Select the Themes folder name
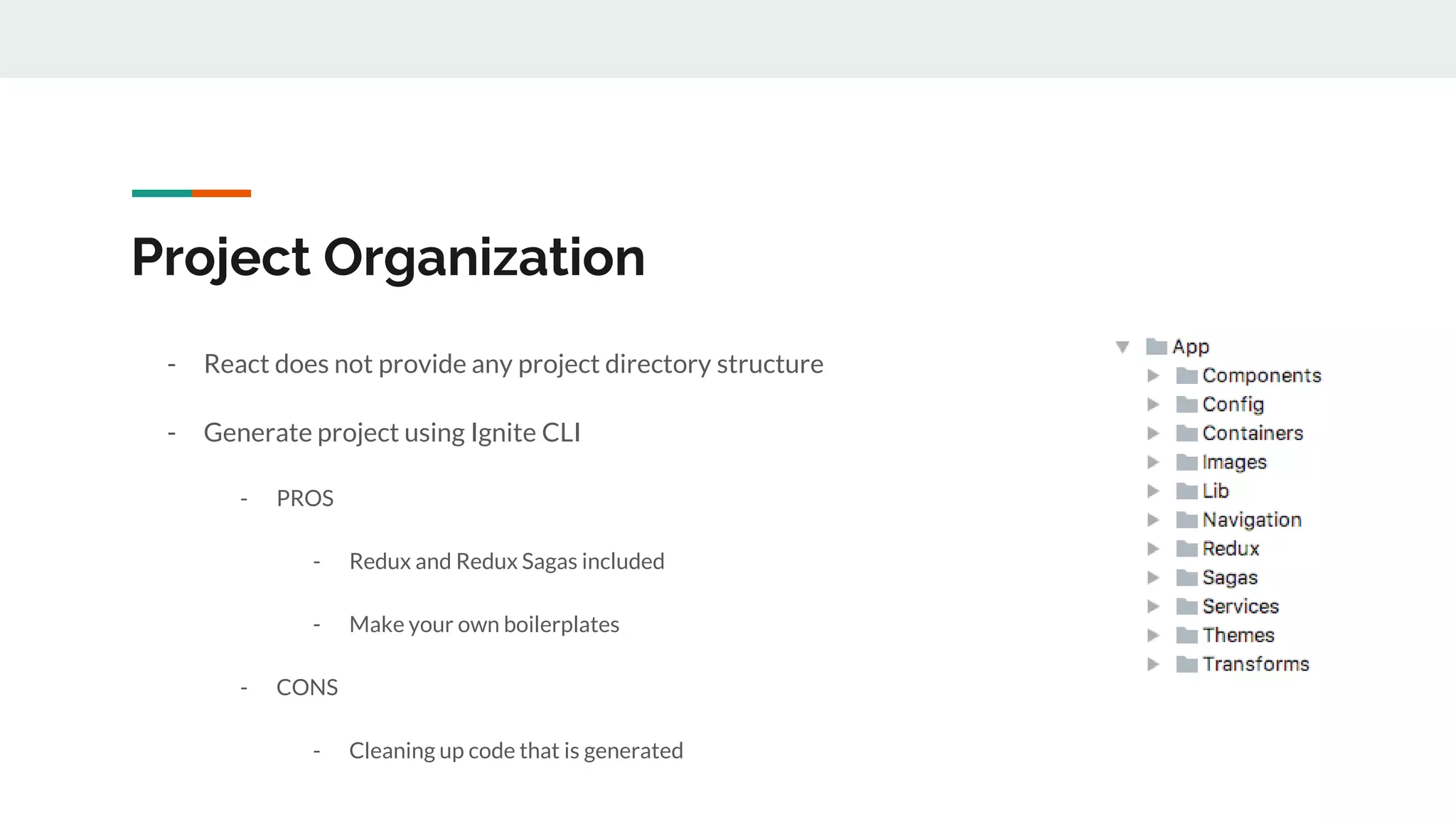Image resolution: width=1456 pixels, height=819 pixels. [x=1238, y=635]
